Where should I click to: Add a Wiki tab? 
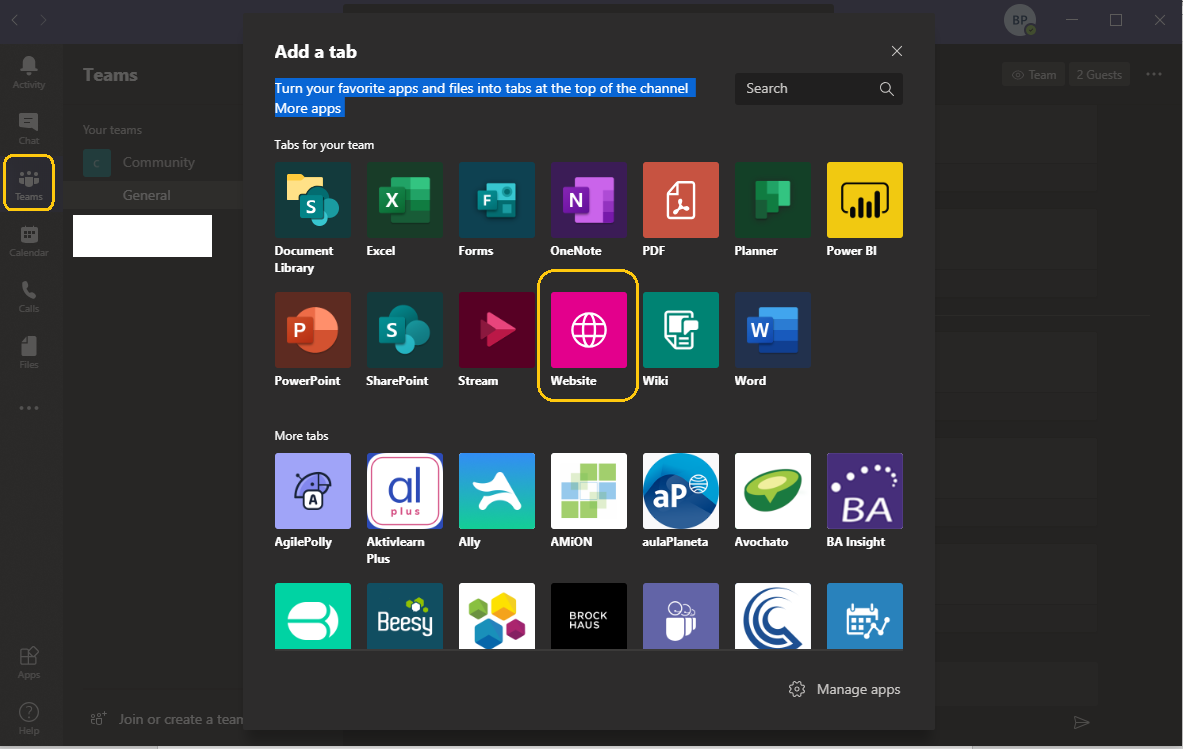coord(681,330)
